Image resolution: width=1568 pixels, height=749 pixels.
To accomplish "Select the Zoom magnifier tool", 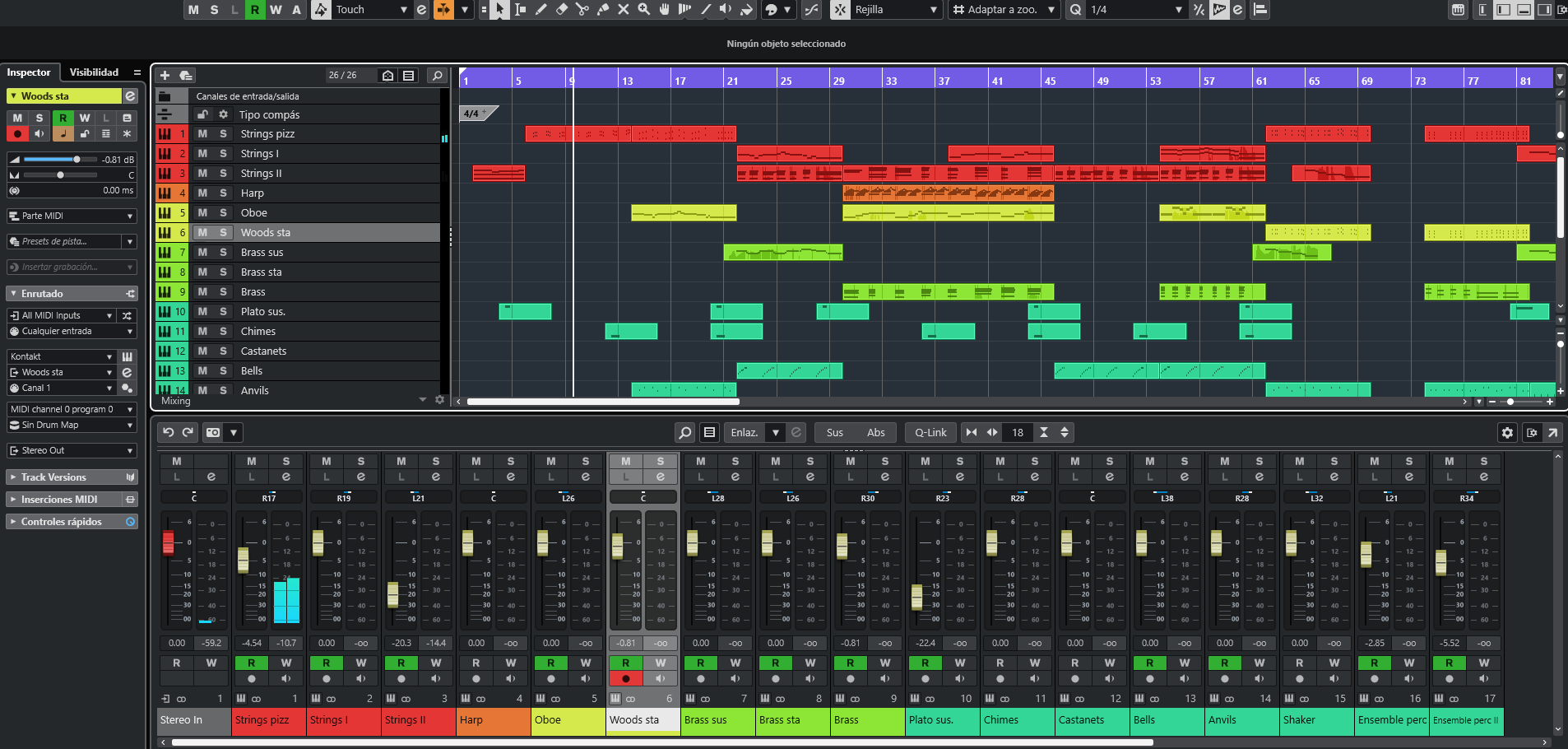I will coord(644,10).
